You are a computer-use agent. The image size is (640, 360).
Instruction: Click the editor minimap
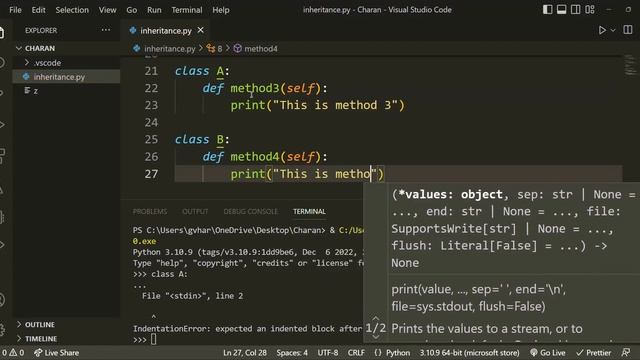pos(630,66)
